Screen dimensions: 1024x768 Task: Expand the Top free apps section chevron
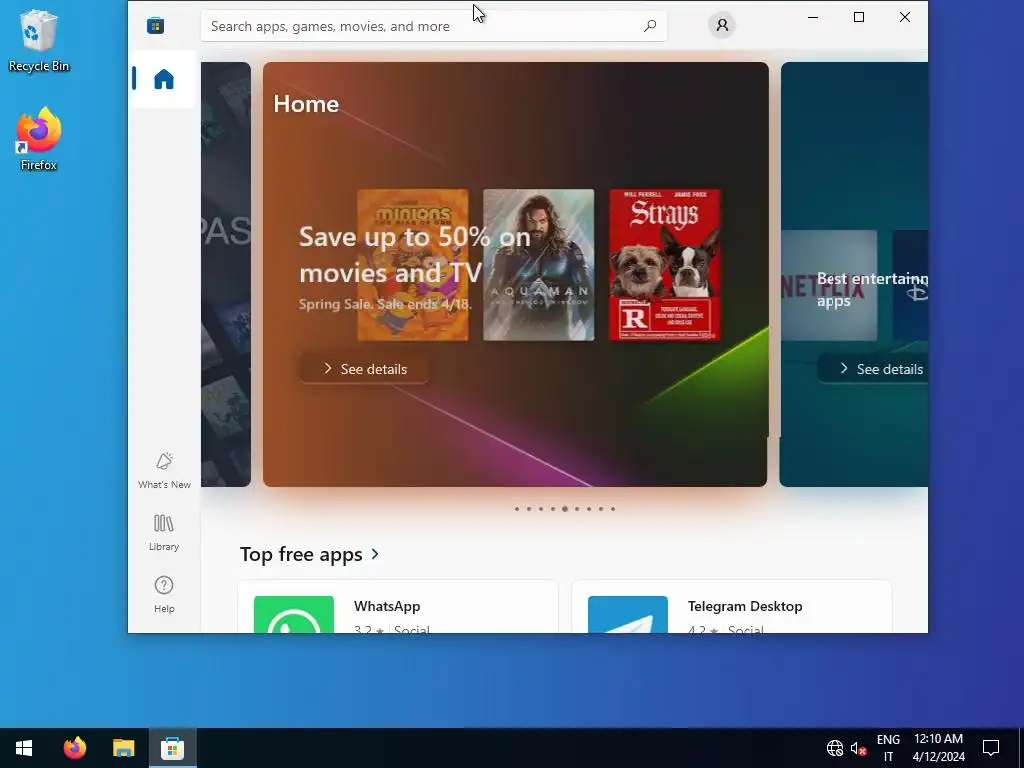375,554
